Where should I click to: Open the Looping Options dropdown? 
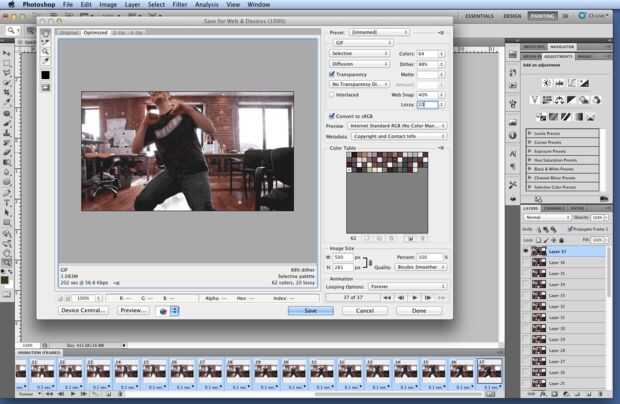coord(408,286)
